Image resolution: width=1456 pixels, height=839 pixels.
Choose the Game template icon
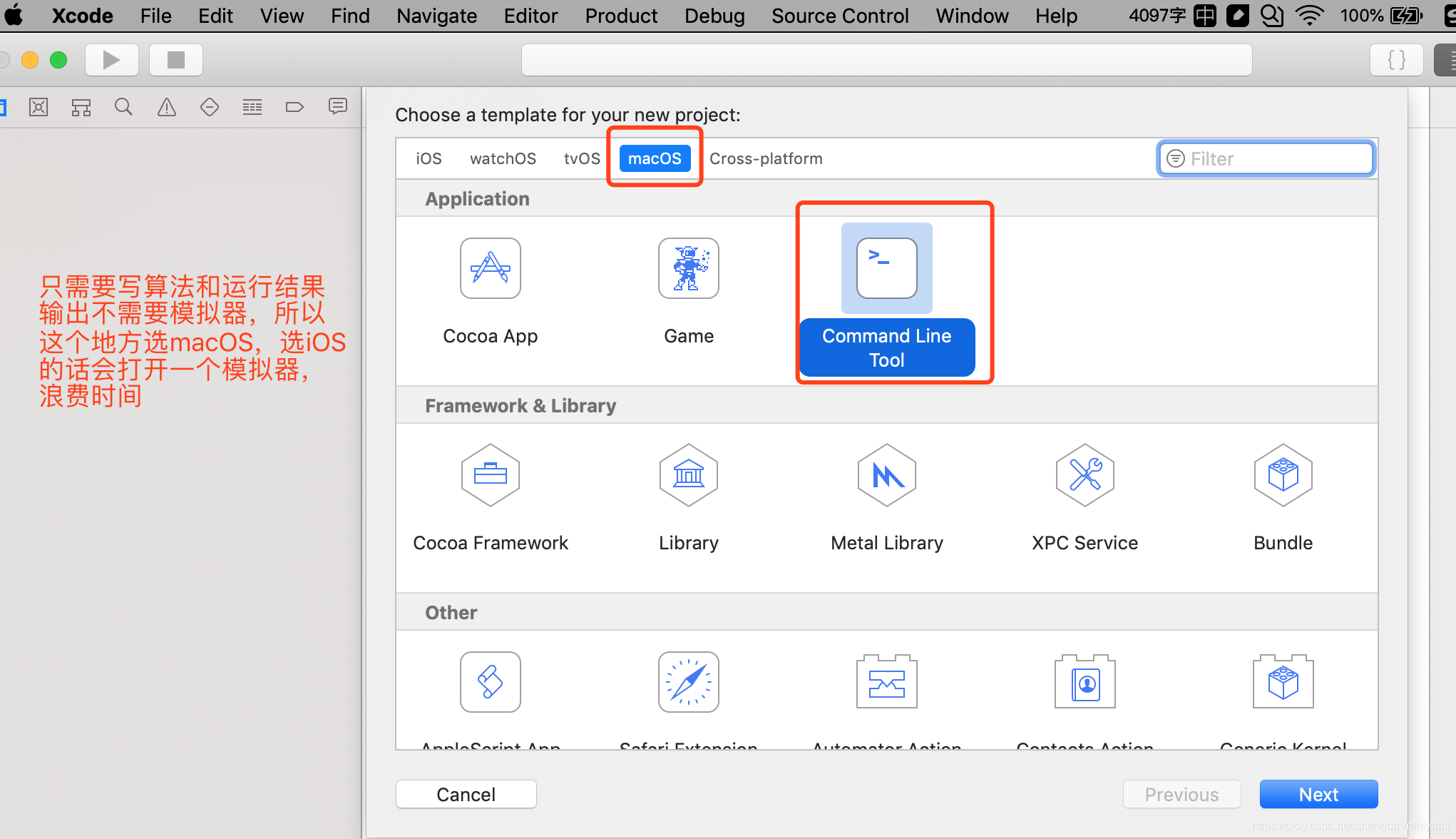click(688, 268)
